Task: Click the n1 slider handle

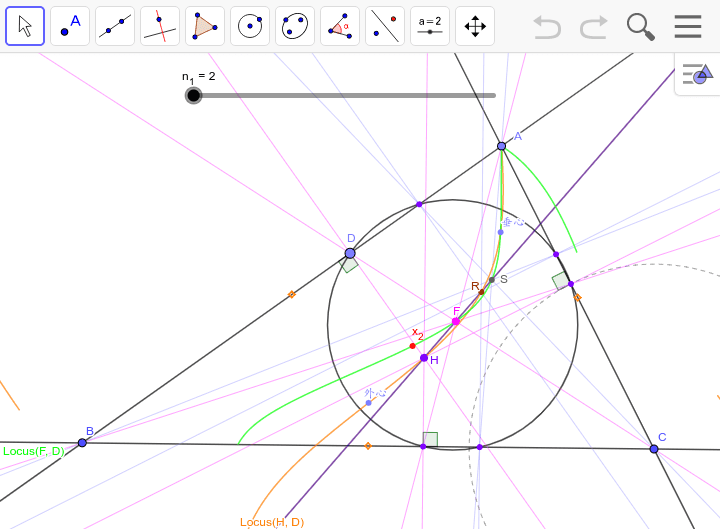Action: (x=193, y=96)
